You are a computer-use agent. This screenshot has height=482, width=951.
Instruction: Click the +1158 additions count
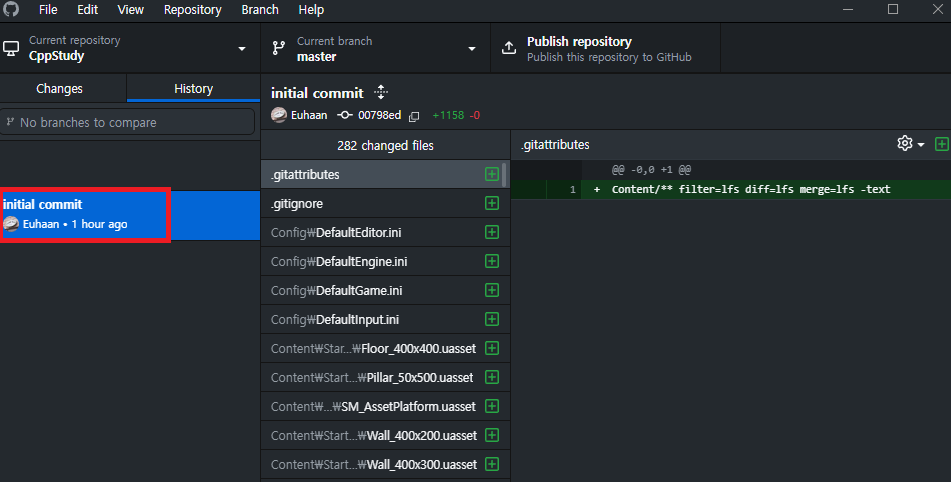pos(448,115)
